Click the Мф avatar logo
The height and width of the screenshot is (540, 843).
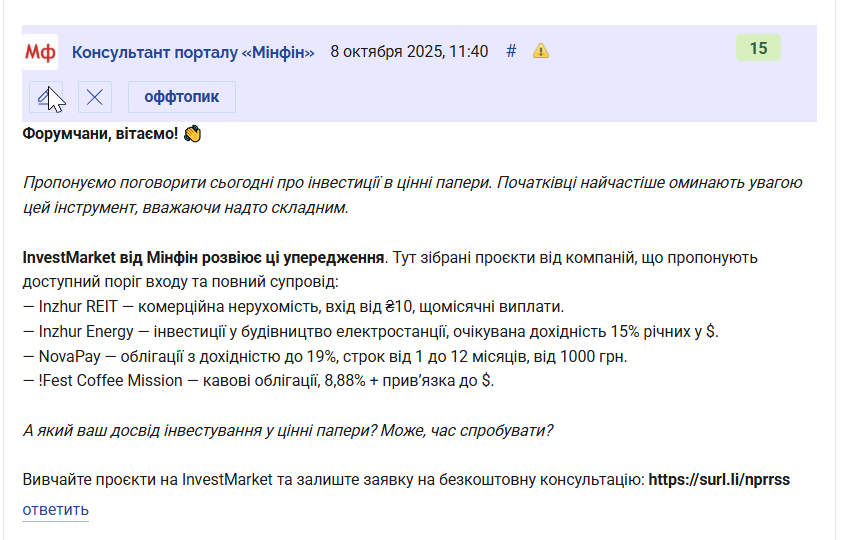pyautogui.click(x=41, y=52)
